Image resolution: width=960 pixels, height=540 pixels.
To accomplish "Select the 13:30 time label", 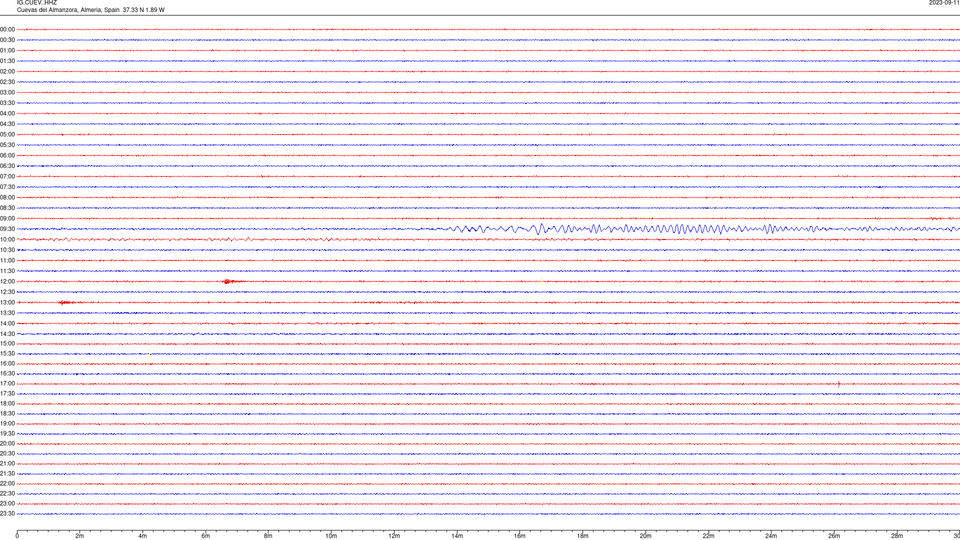I will 7,313.
